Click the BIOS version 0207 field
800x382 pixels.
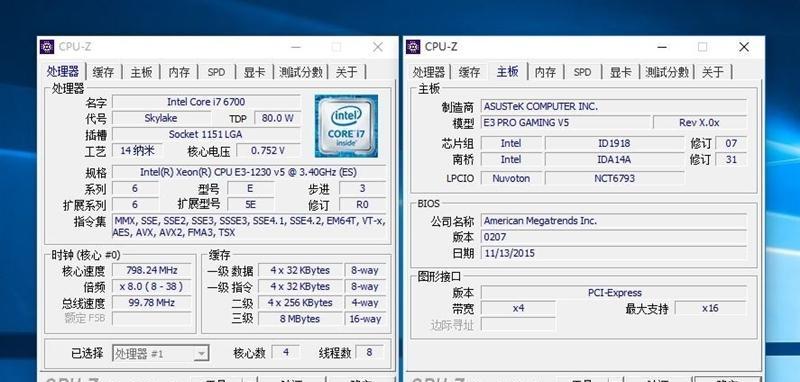point(614,237)
